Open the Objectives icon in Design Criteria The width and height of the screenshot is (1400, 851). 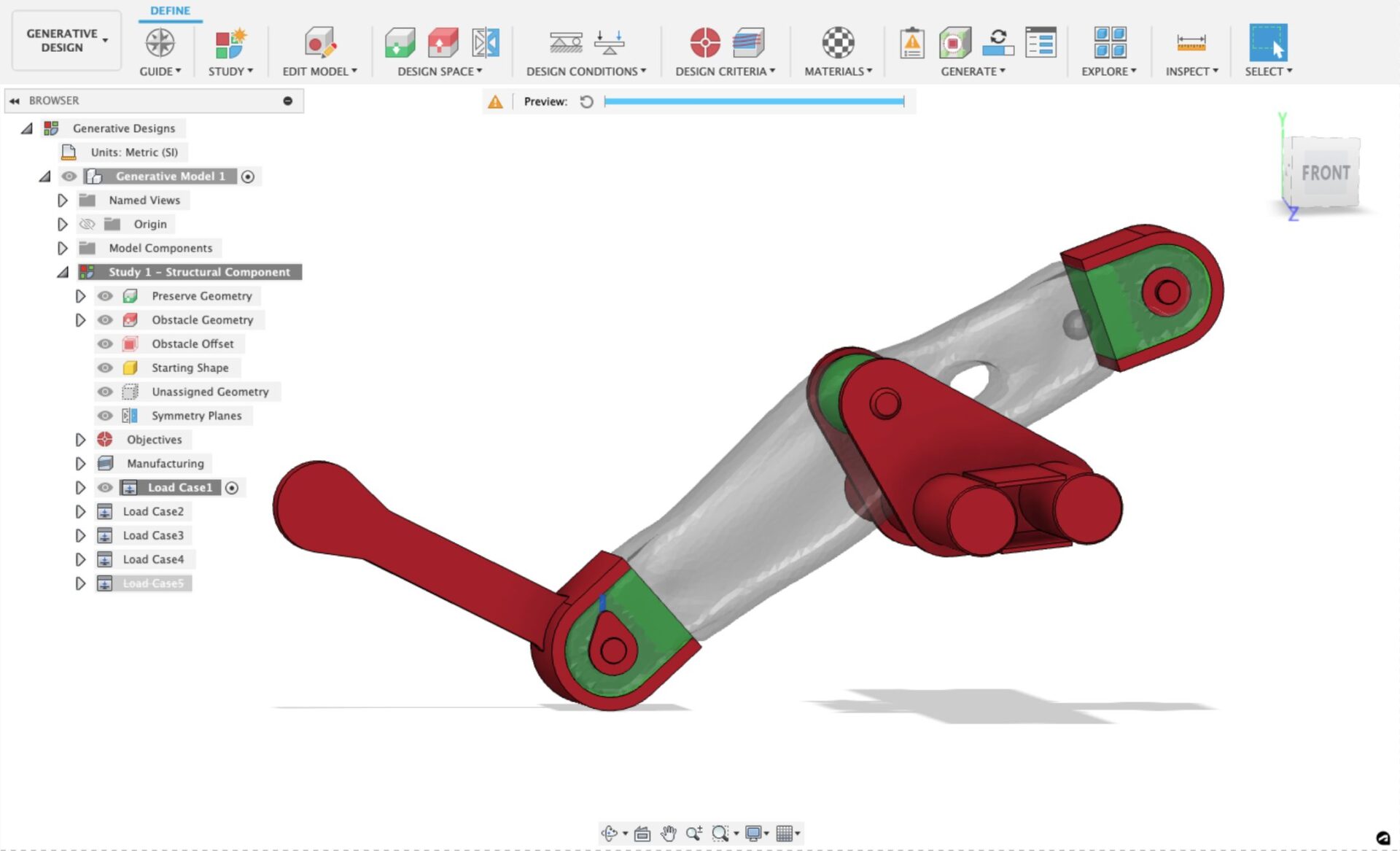704,44
